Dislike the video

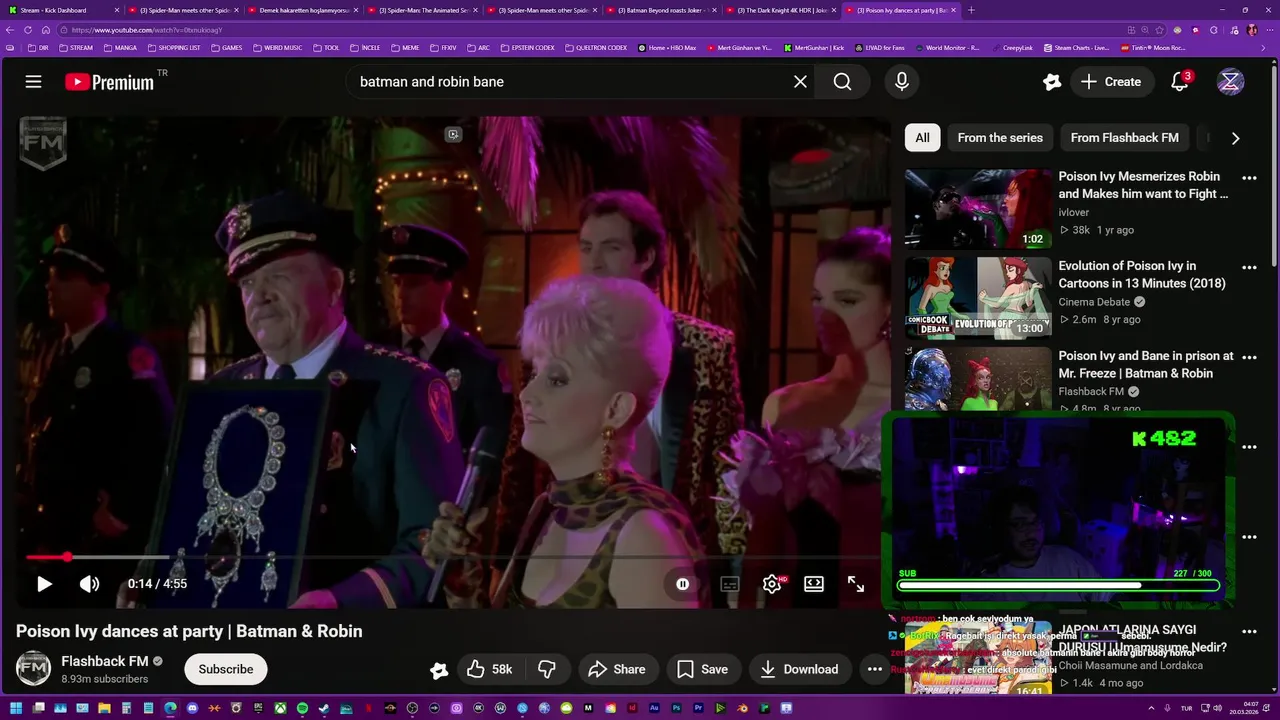pyautogui.click(x=547, y=669)
